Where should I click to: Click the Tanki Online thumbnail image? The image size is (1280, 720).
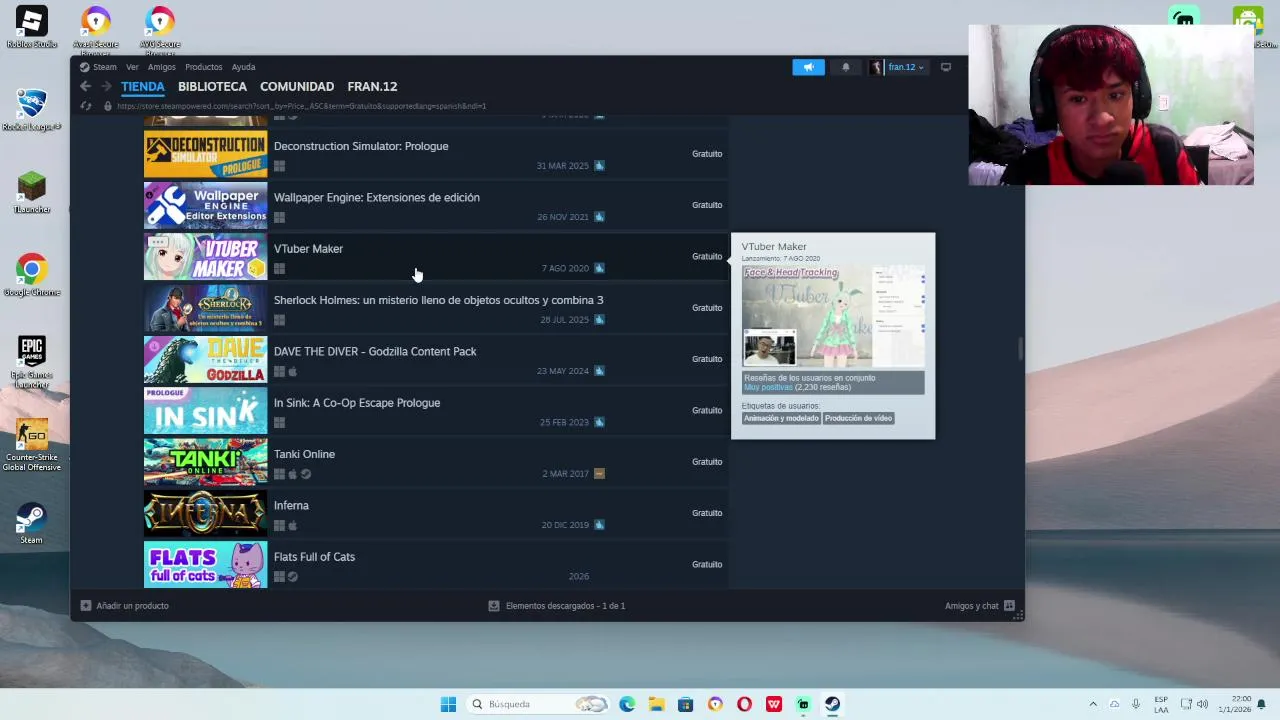206,462
